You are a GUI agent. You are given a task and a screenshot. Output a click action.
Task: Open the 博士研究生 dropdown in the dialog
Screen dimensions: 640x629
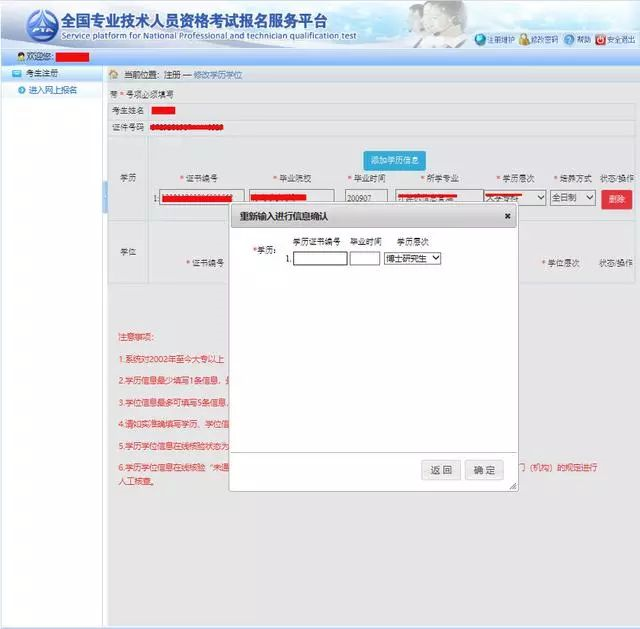click(413, 258)
